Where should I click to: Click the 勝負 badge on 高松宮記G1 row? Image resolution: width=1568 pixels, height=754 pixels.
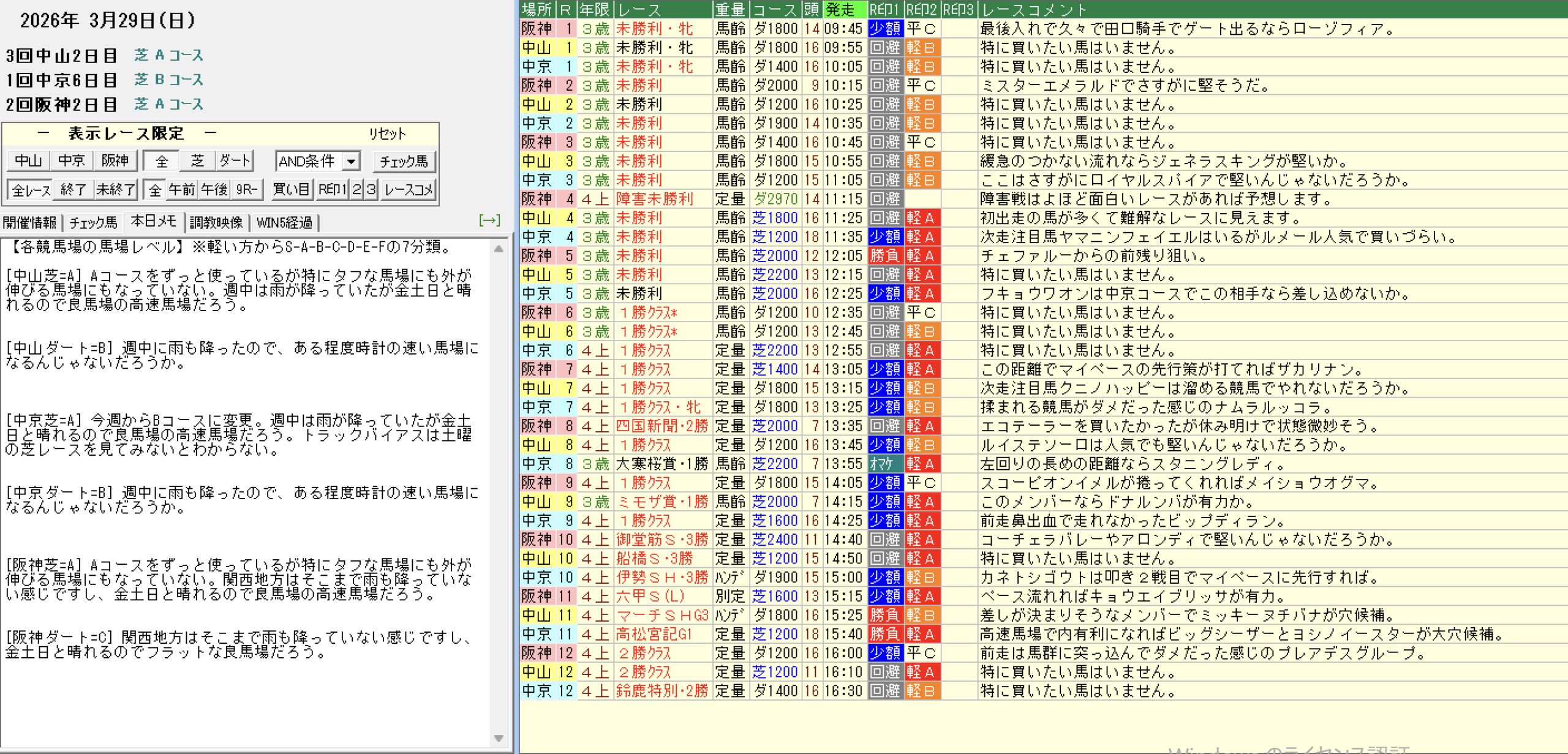click(885, 634)
